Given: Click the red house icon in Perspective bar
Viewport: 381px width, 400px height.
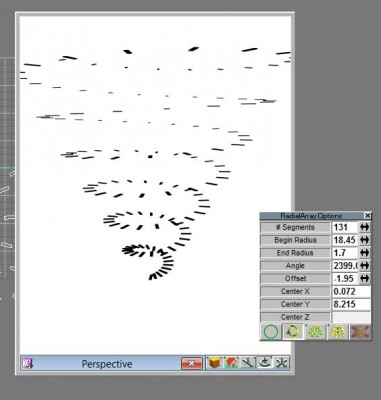Looking at the screenshot, I should [232, 363].
